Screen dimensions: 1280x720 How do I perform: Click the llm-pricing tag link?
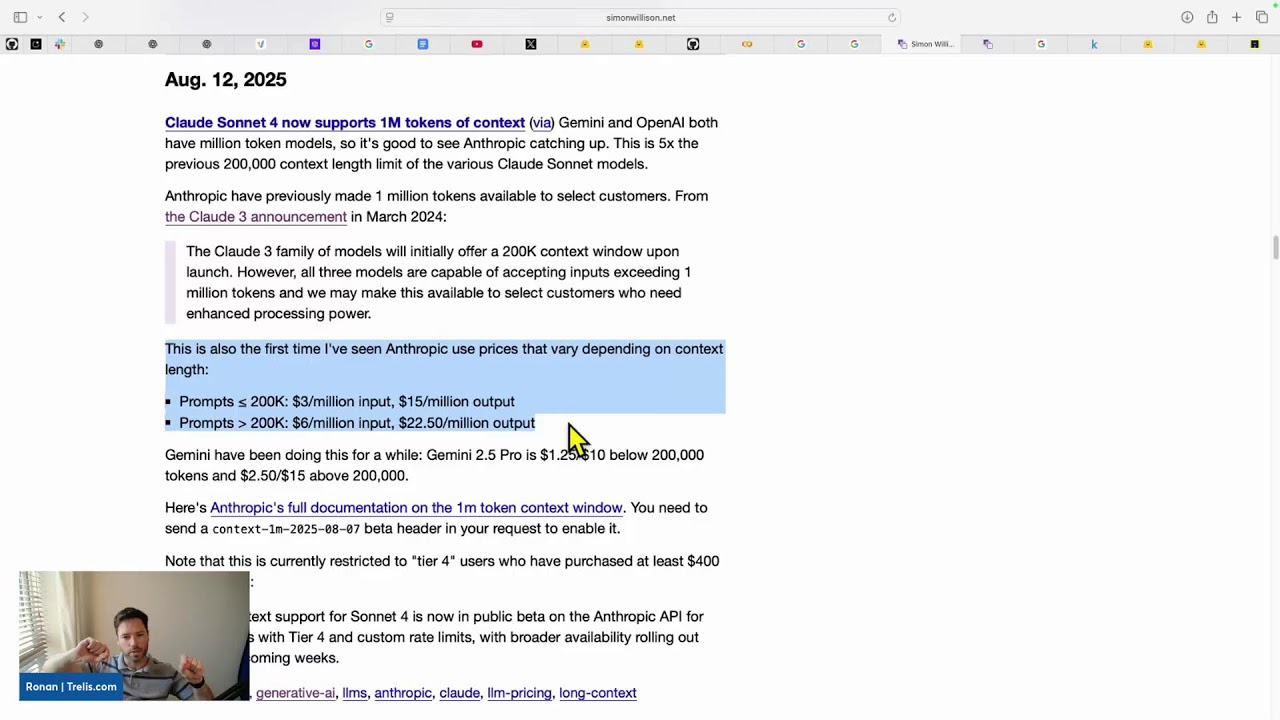[x=519, y=693]
